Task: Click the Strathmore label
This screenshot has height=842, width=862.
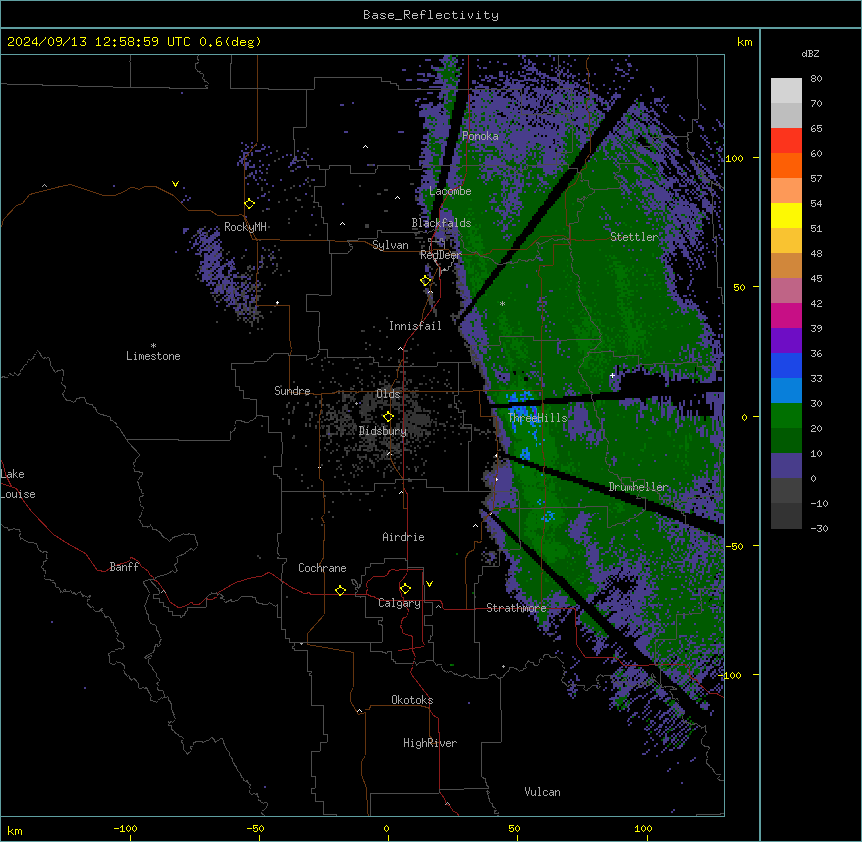Action: [516, 608]
